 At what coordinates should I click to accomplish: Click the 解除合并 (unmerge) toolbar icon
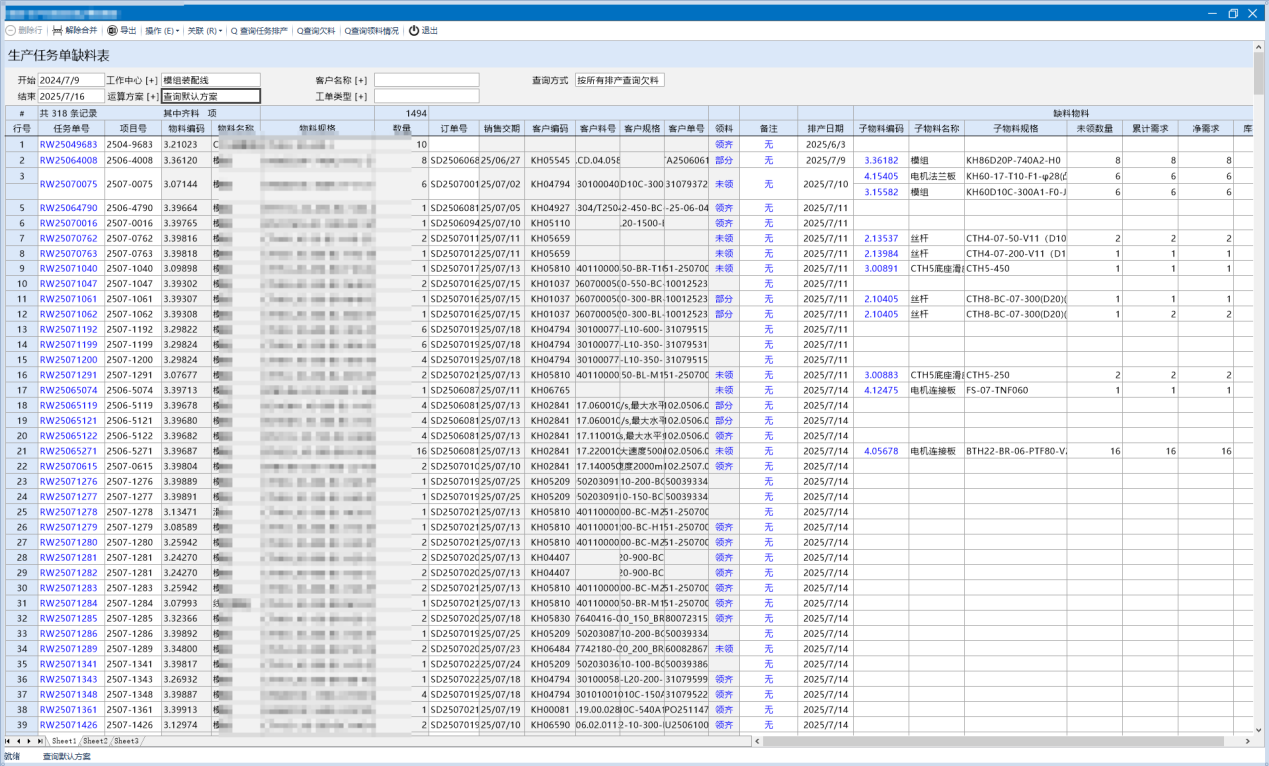point(57,31)
